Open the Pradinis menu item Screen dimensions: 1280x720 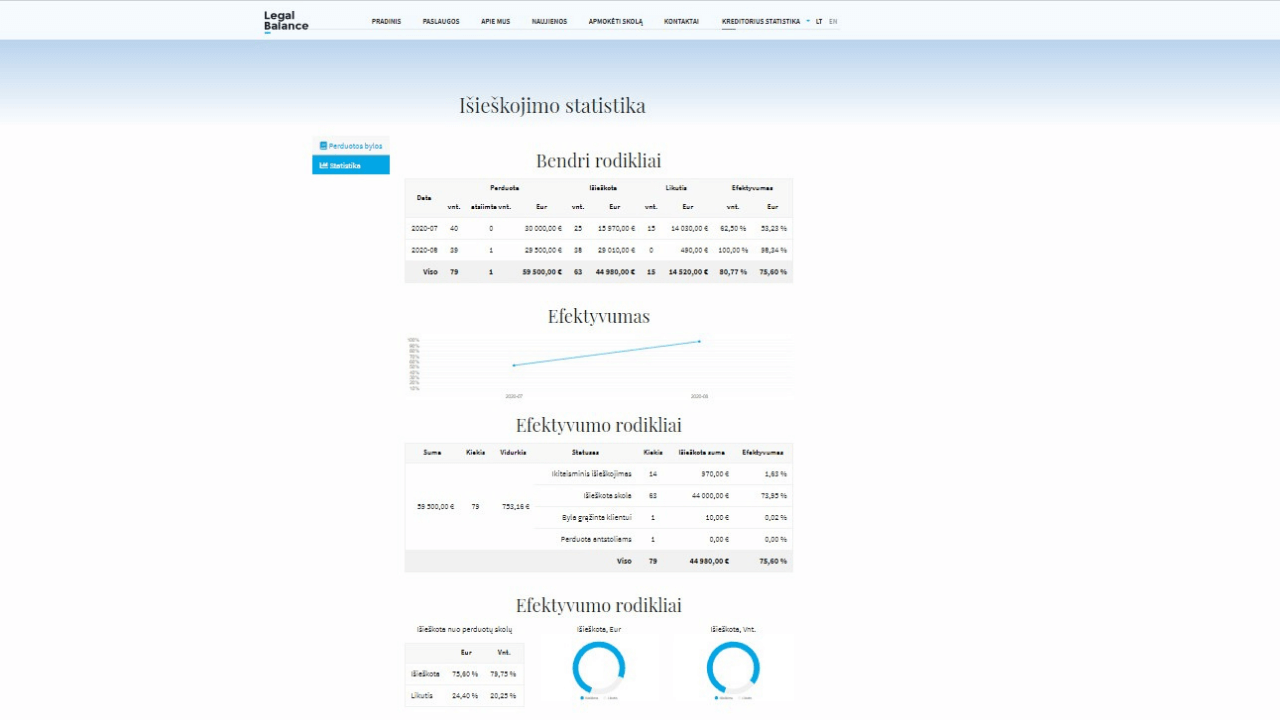coord(386,21)
